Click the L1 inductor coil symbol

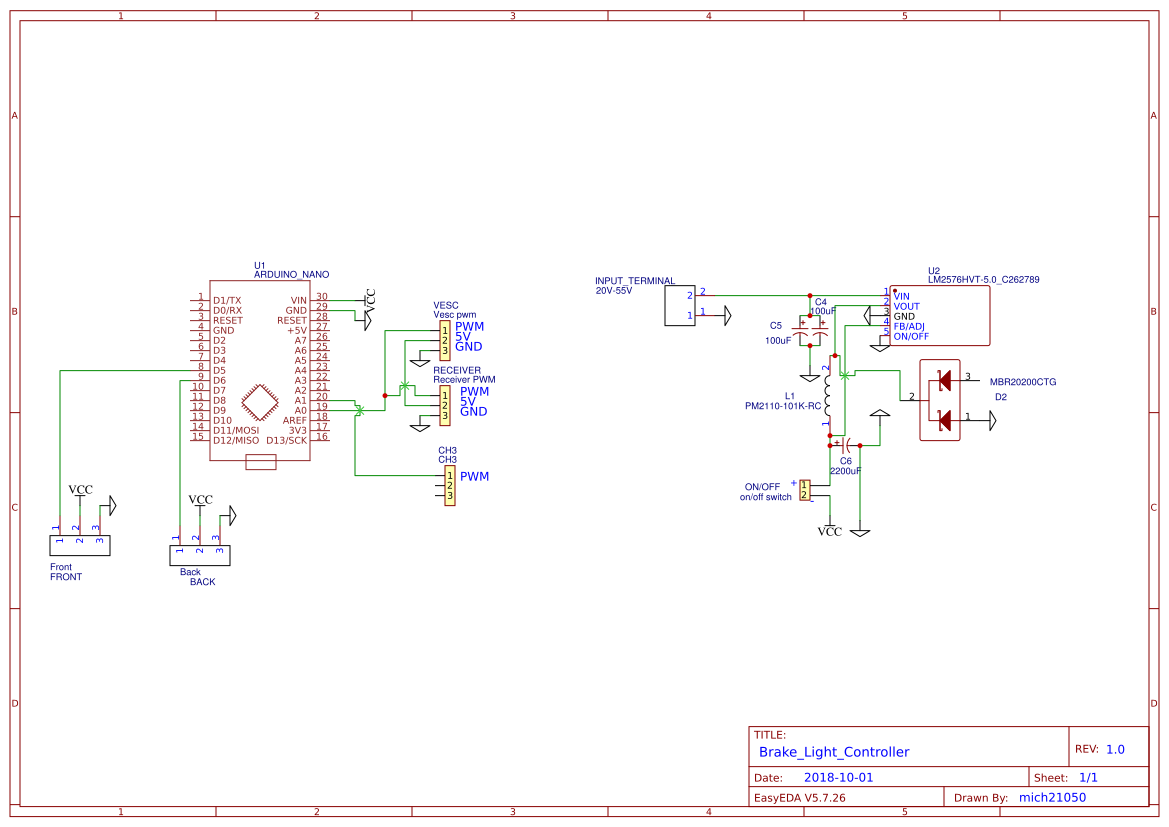click(828, 395)
